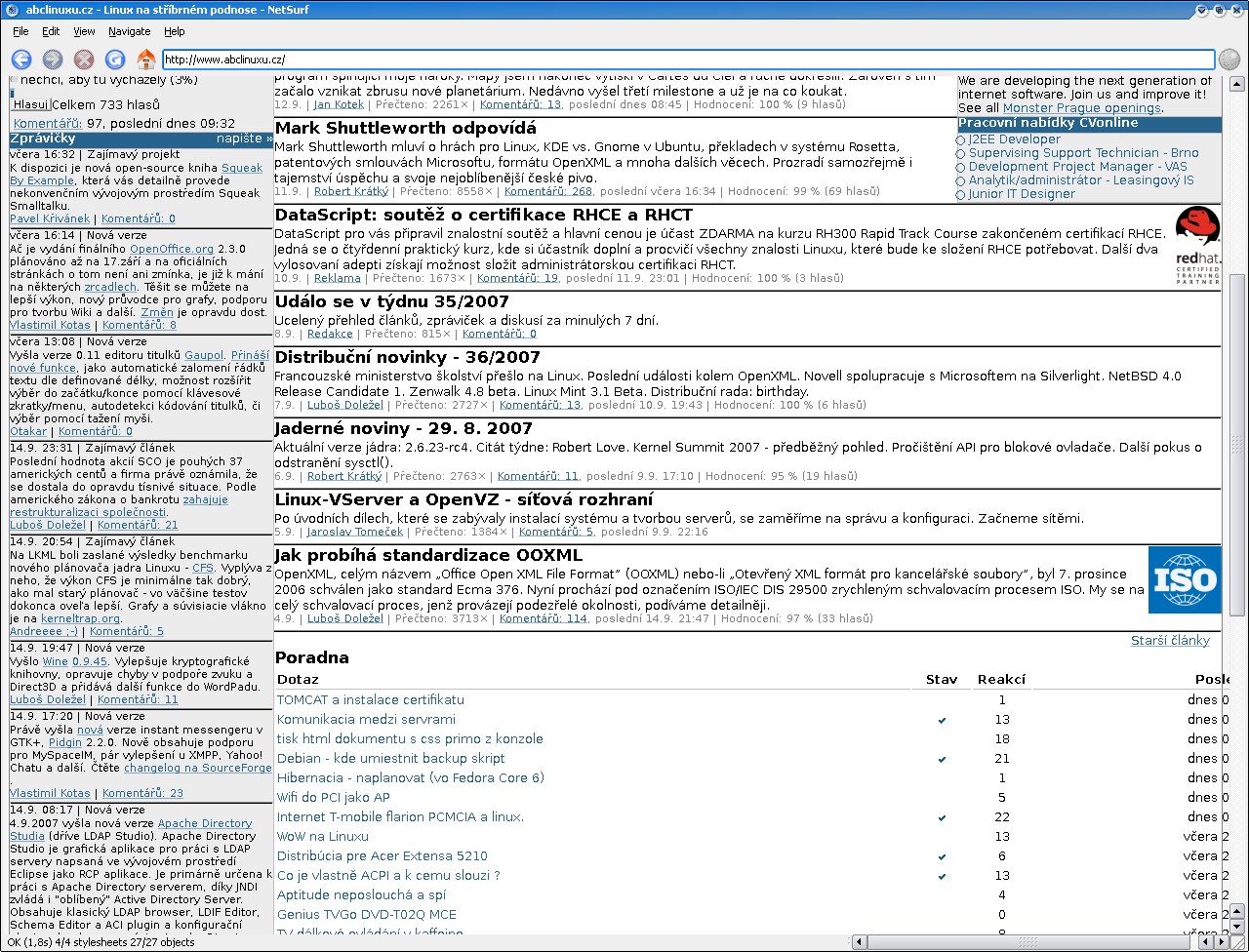Click the 'napište »' link in Zprávičky header
This screenshot has height=952, width=1249.
click(x=245, y=139)
